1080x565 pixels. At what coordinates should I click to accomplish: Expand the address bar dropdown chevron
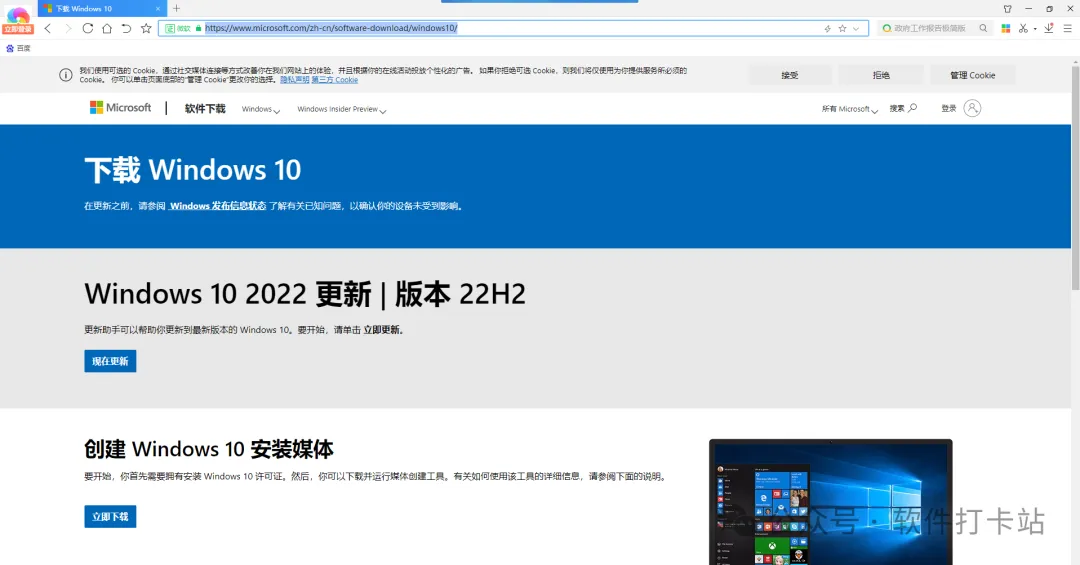click(x=856, y=28)
